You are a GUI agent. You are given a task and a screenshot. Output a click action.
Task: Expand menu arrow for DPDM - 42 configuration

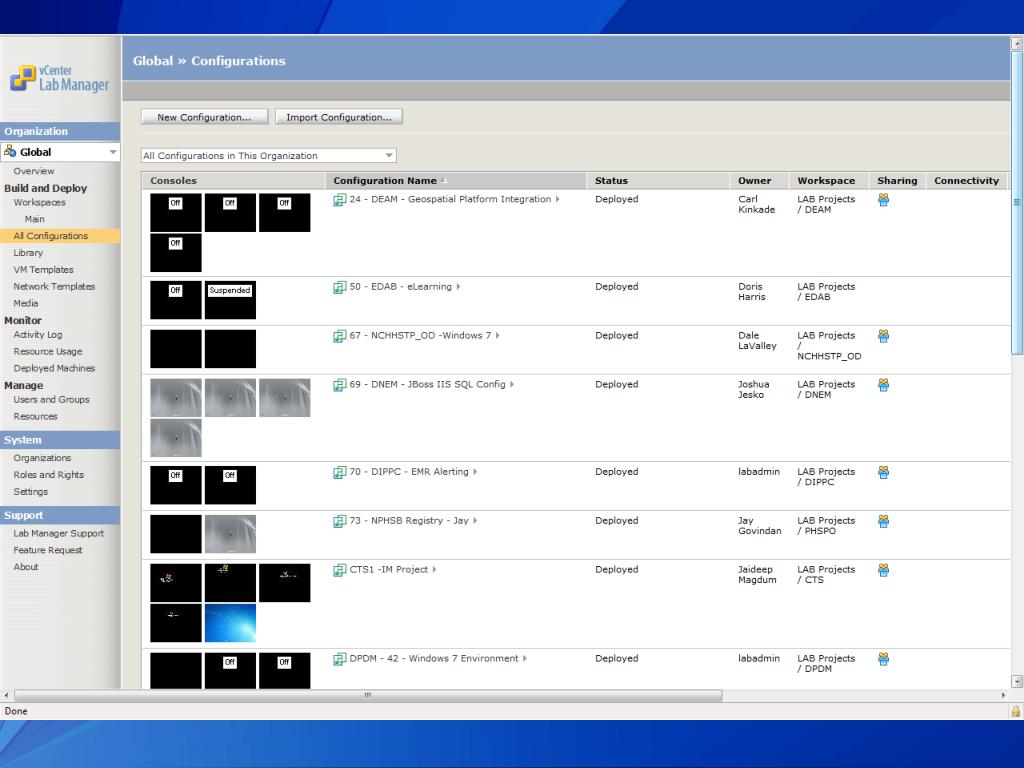coord(525,658)
